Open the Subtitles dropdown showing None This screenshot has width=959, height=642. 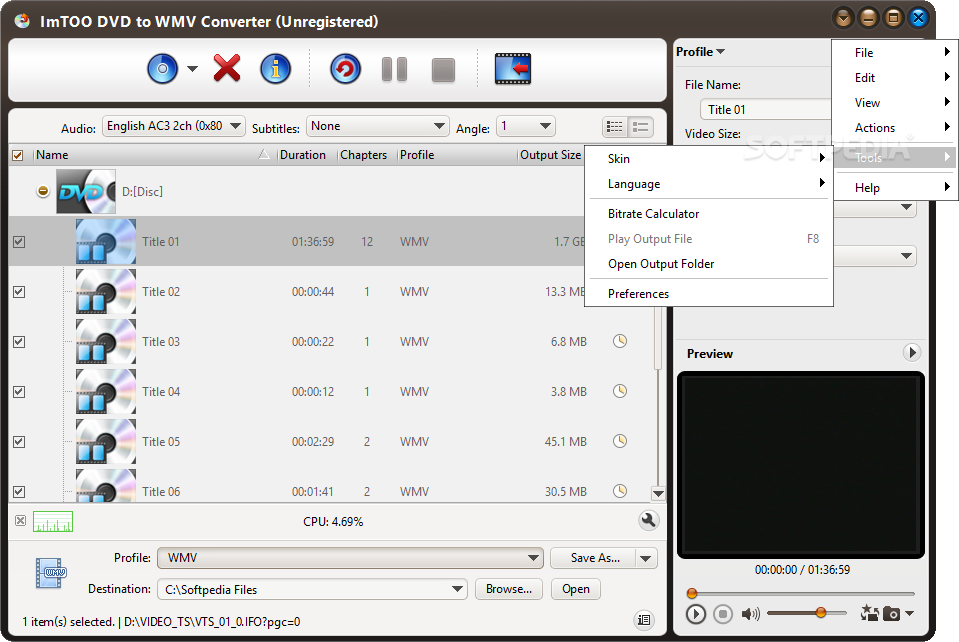point(377,126)
